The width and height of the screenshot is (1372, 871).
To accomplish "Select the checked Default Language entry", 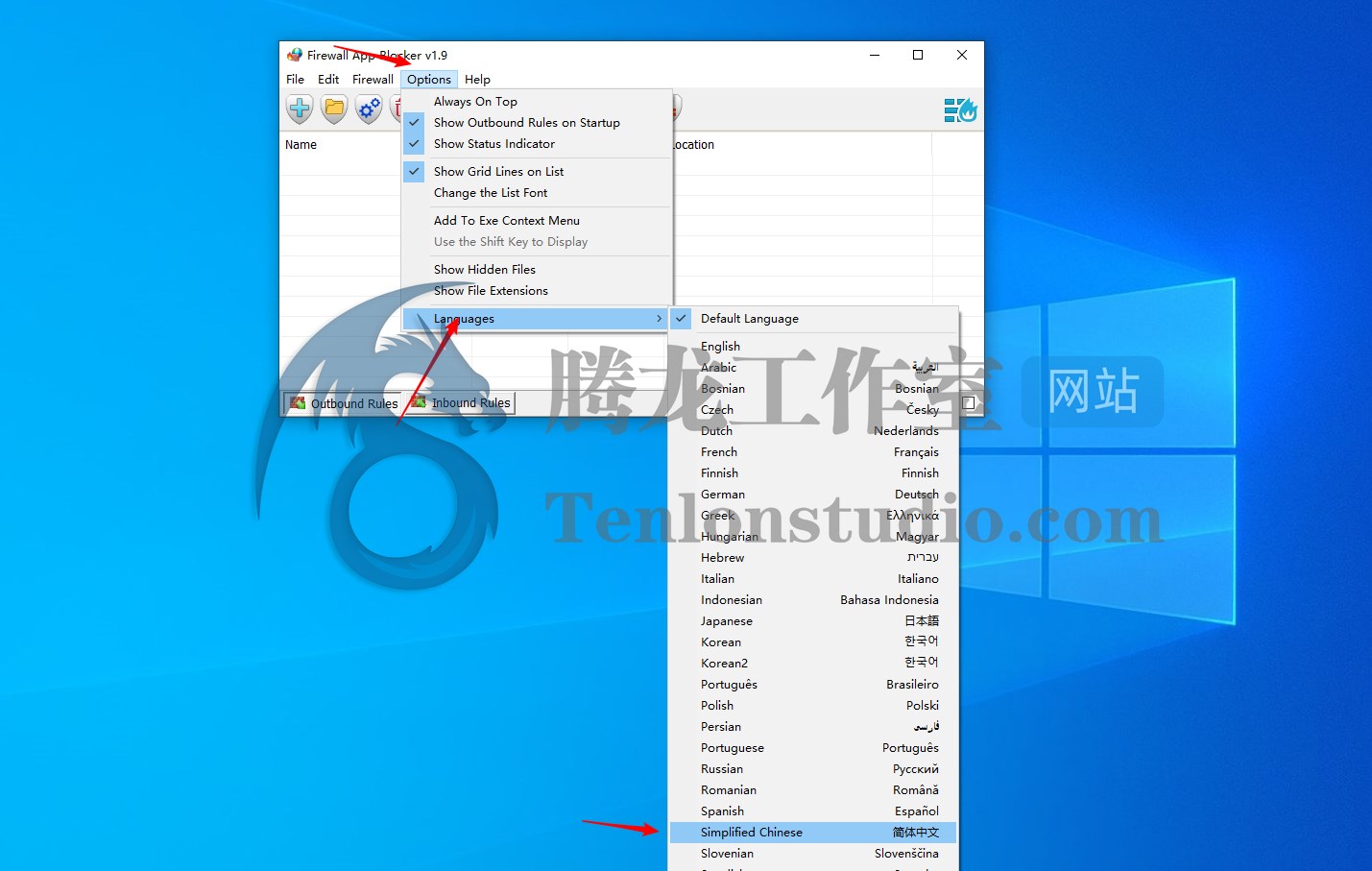I will coord(813,319).
